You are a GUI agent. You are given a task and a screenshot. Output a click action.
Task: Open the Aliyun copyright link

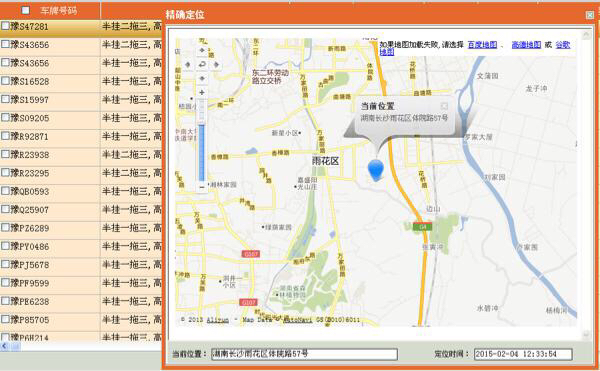click(x=217, y=320)
